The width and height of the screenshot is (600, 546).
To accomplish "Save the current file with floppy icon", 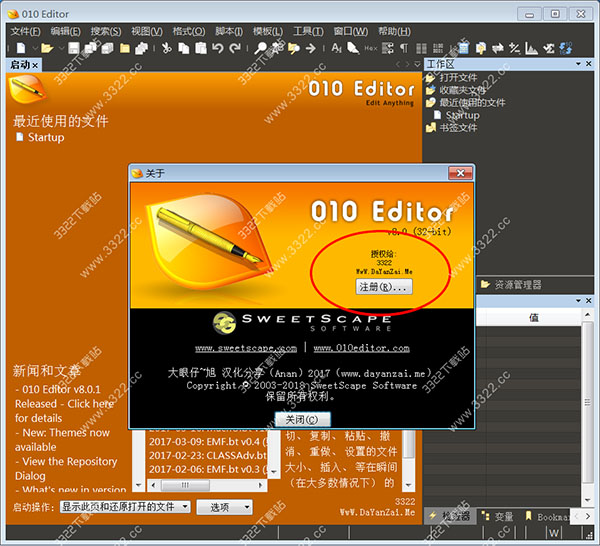I will click(x=73, y=48).
